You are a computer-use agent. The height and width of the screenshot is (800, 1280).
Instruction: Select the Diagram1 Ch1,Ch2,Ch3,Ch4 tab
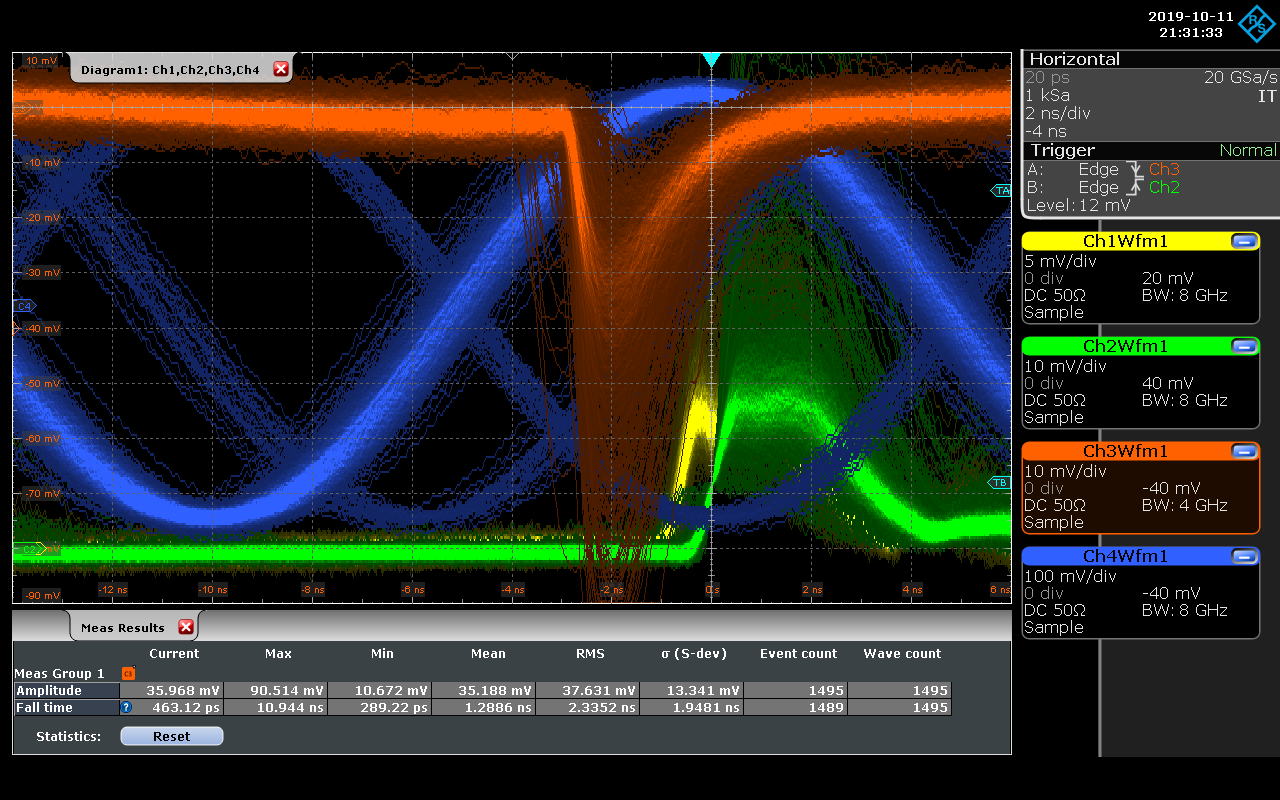pos(169,70)
